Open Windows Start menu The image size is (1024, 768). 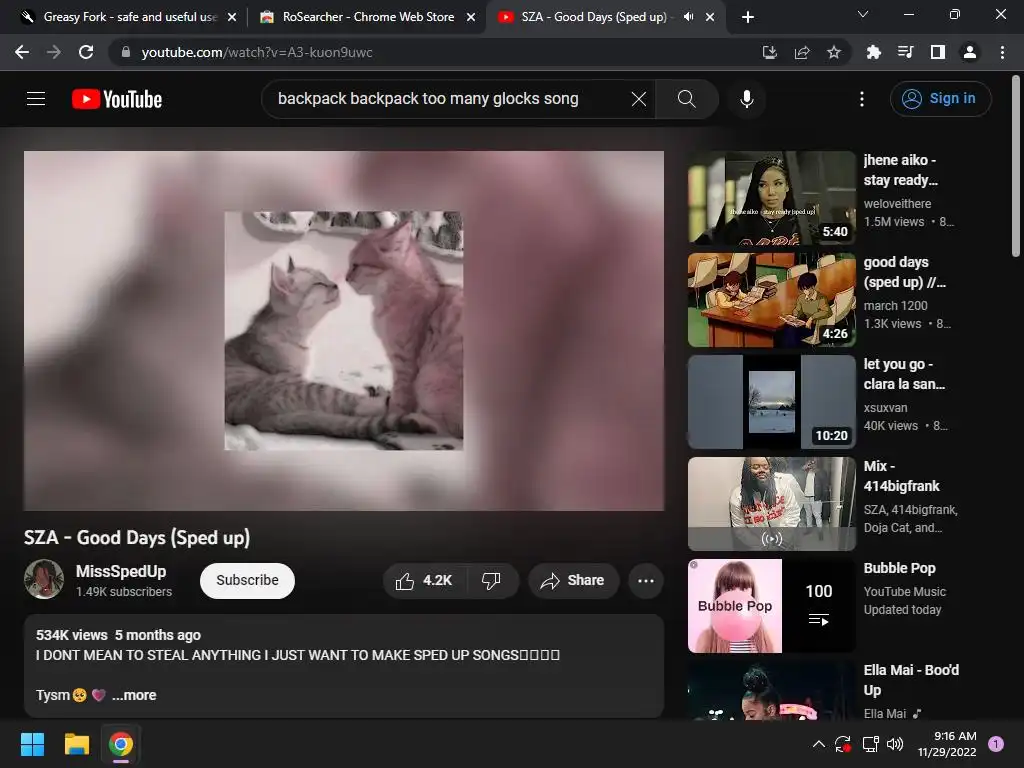coord(32,744)
